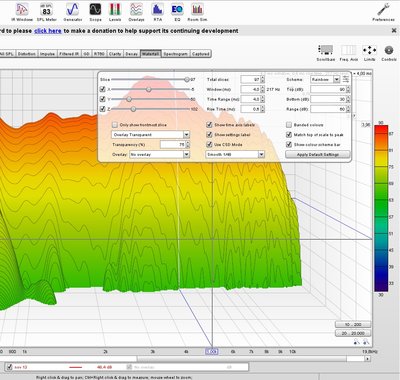
Task: Open the Overlays window icon
Action: pos(136,12)
